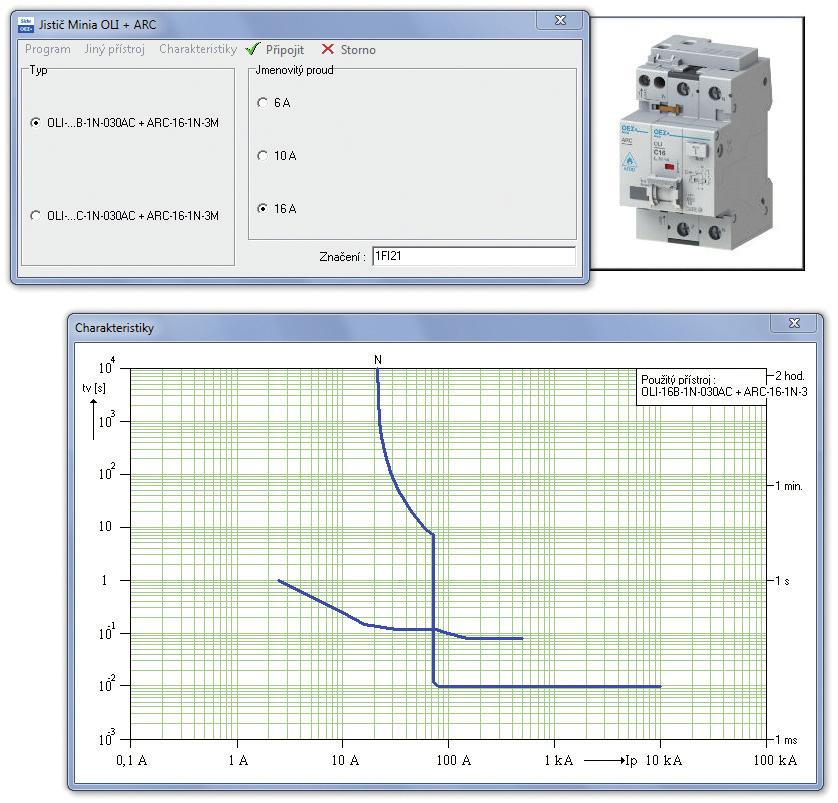Select type OLI-...C-1N-030AC + ARC-16-1N-3M
Image resolution: width=838 pixels, height=803 pixels.
tap(125, 216)
